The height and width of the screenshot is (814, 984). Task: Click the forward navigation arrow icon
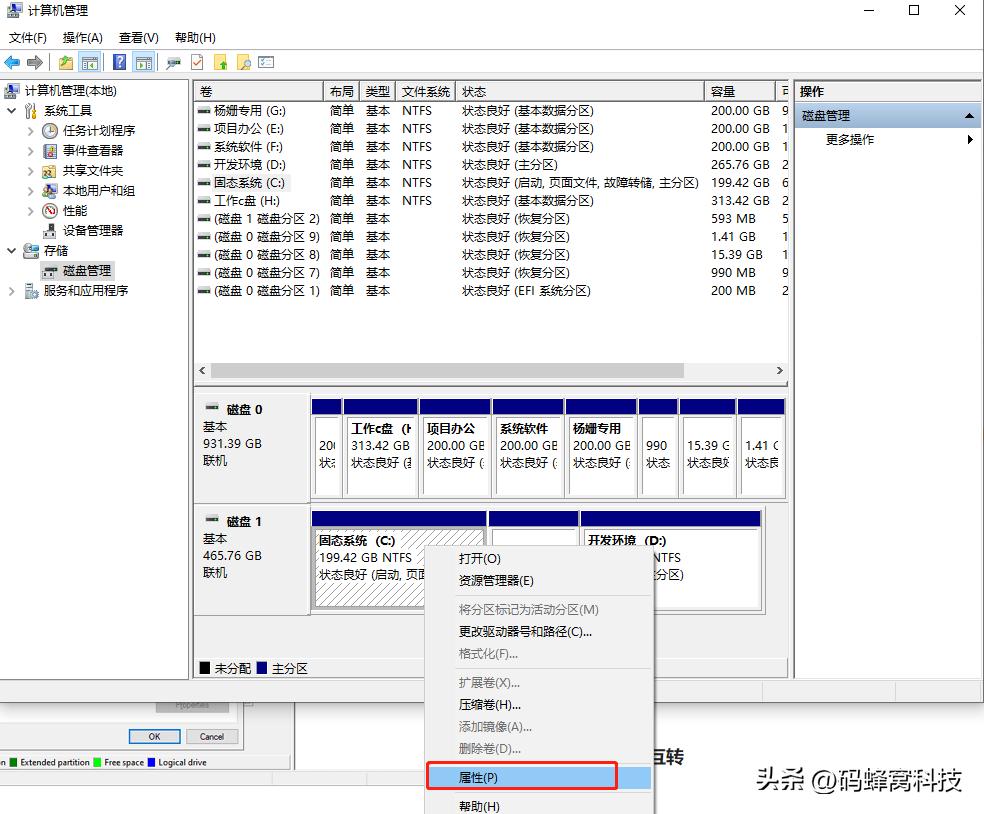coord(35,62)
